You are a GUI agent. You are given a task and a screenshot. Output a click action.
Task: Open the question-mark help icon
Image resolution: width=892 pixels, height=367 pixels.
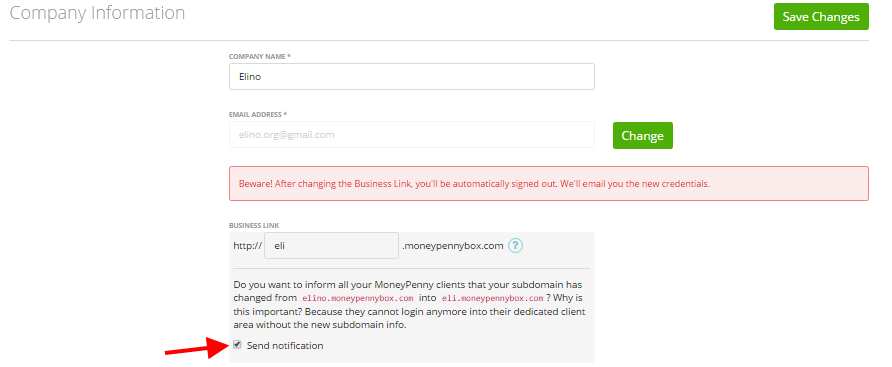coord(515,246)
